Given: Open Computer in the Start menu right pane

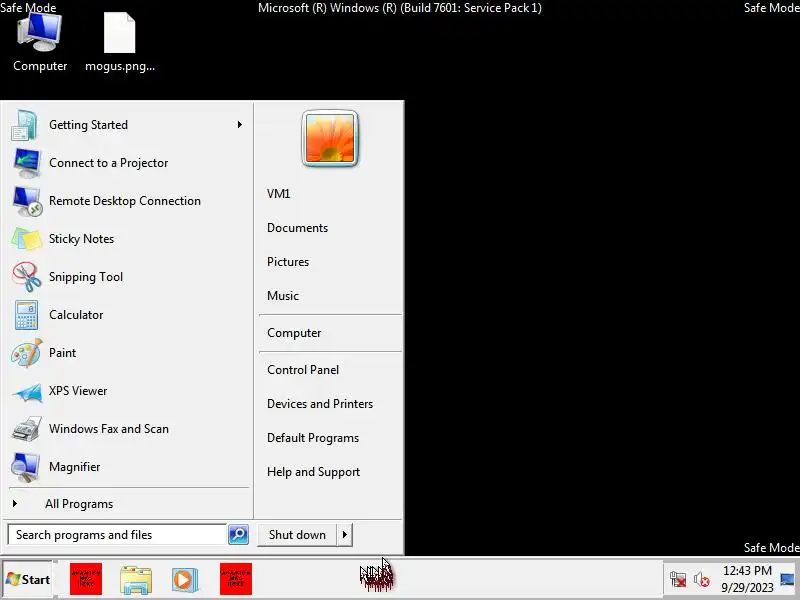Looking at the screenshot, I should tap(294, 333).
